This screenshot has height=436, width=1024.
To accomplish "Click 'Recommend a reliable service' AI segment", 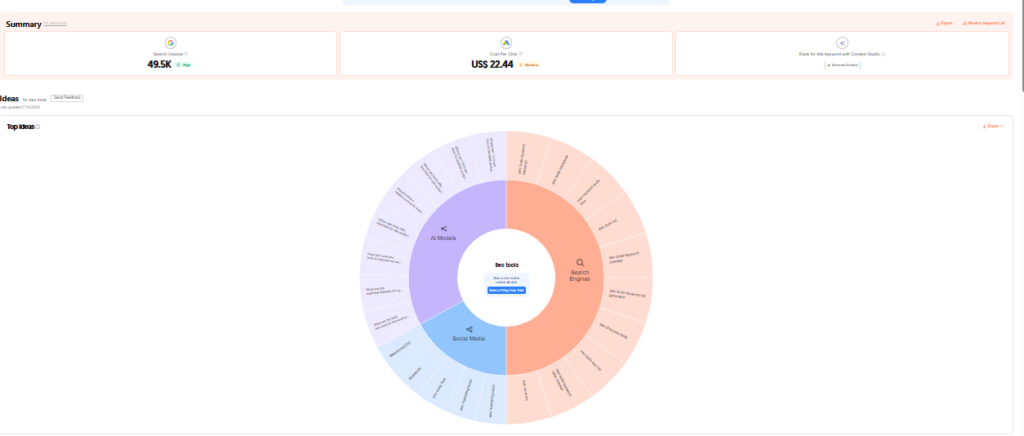I will 408,198.
